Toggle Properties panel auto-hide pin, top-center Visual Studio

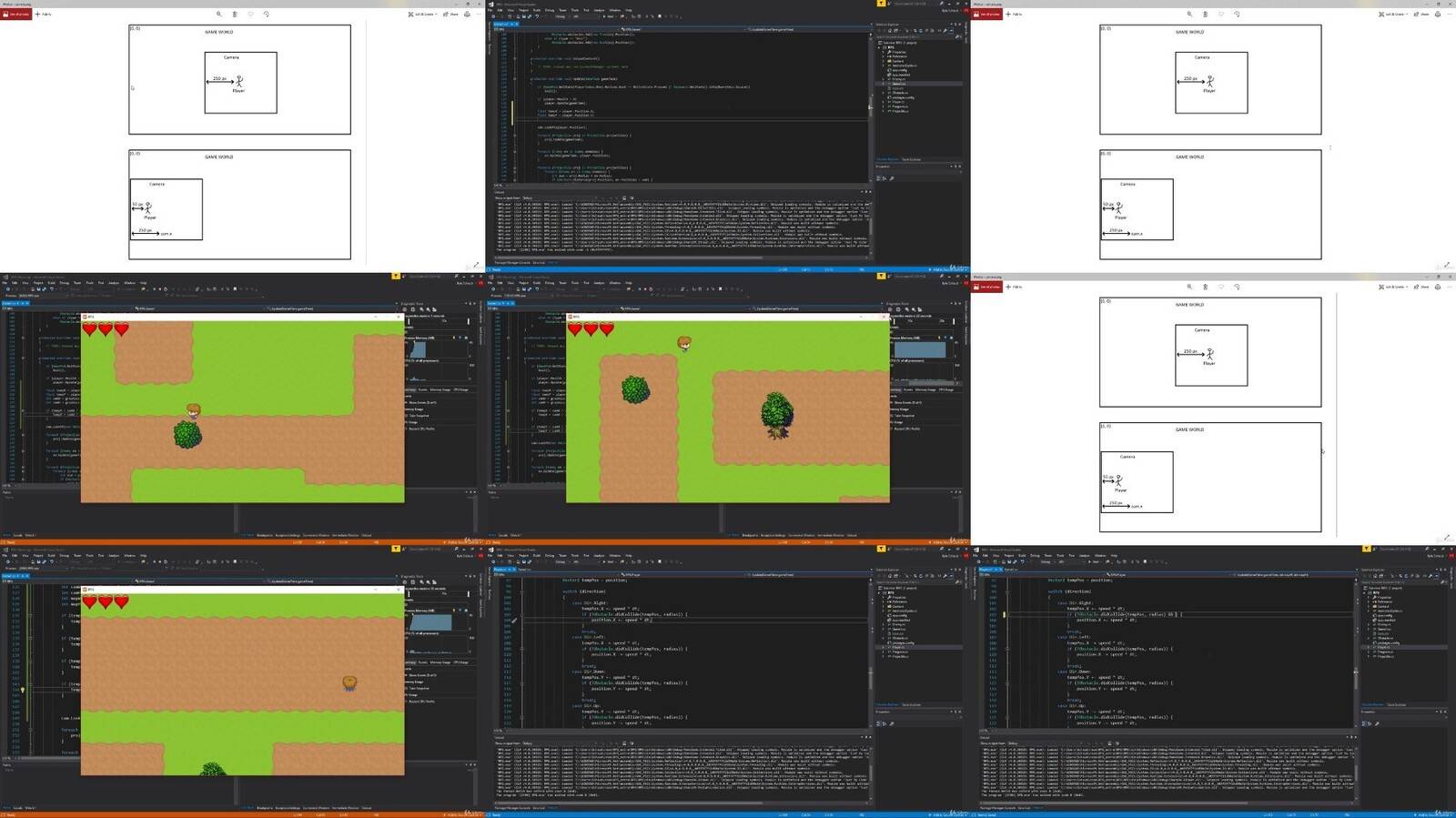pyautogui.click(x=954, y=167)
